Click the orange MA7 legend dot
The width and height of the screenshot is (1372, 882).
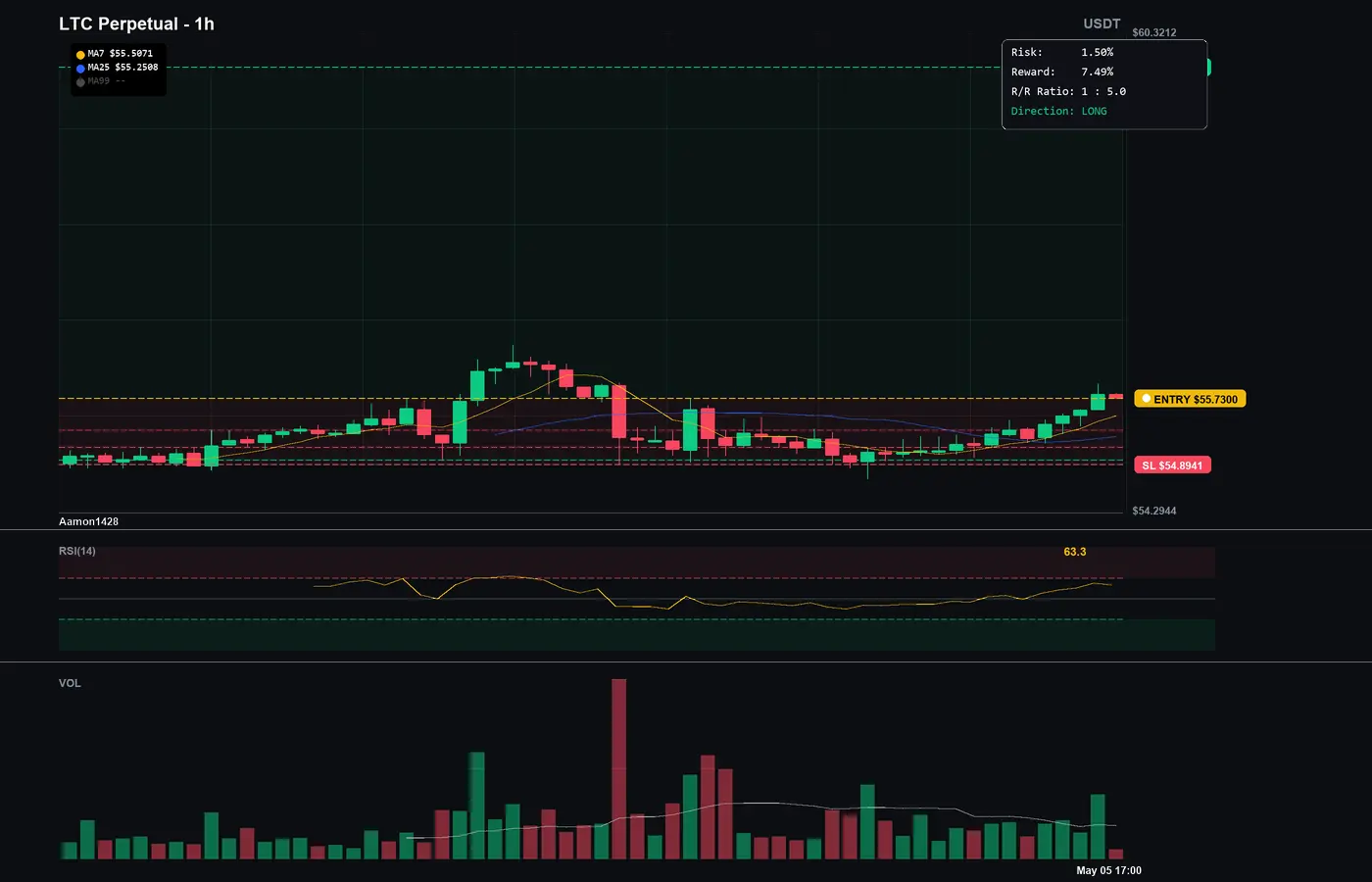[x=80, y=55]
